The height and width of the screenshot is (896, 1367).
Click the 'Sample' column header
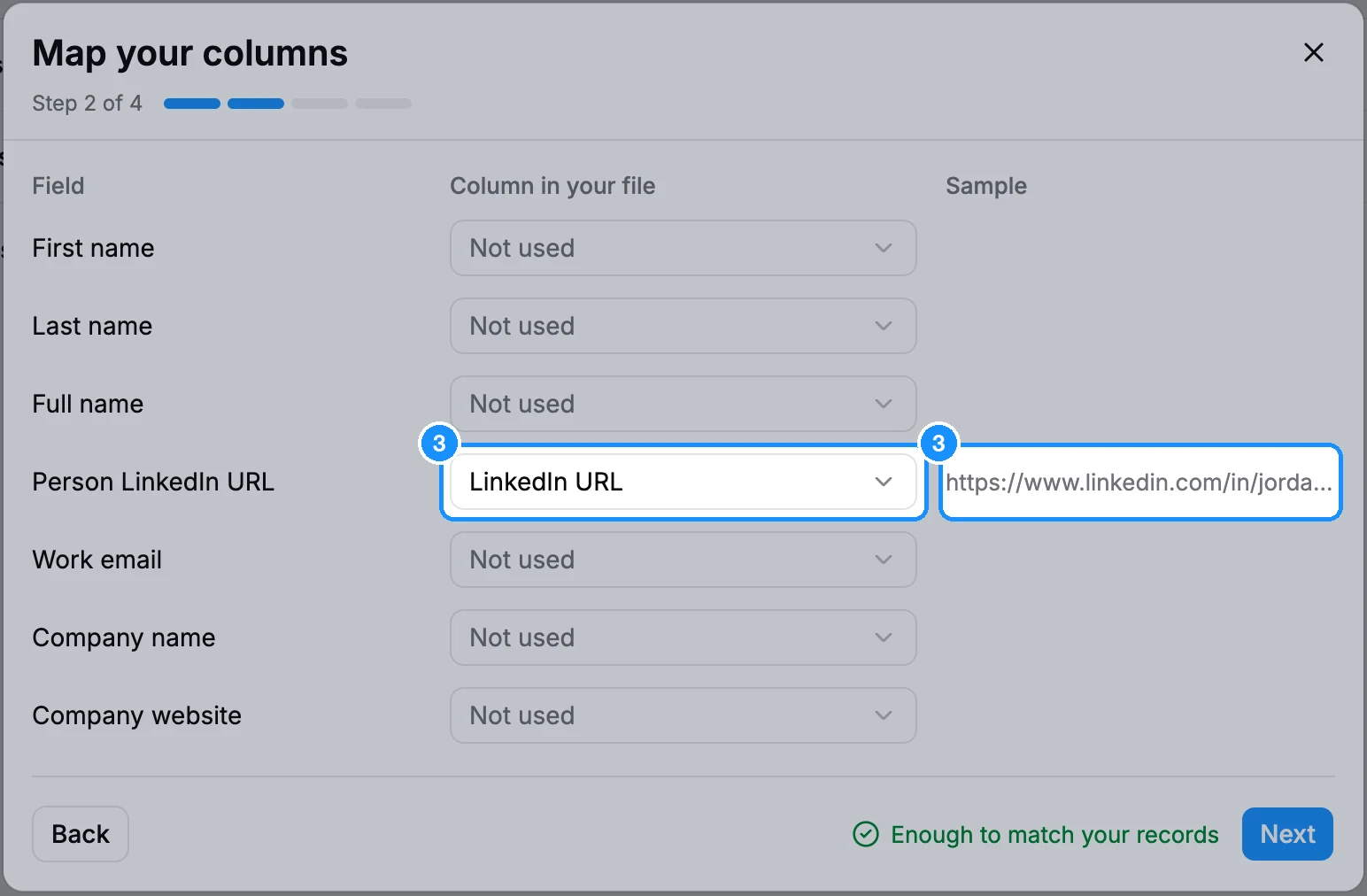point(986,186)
